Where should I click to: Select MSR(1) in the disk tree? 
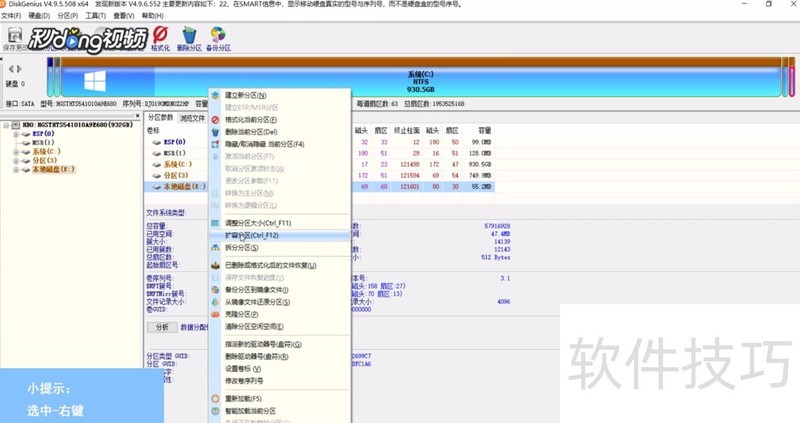click(x=43, y=143)
